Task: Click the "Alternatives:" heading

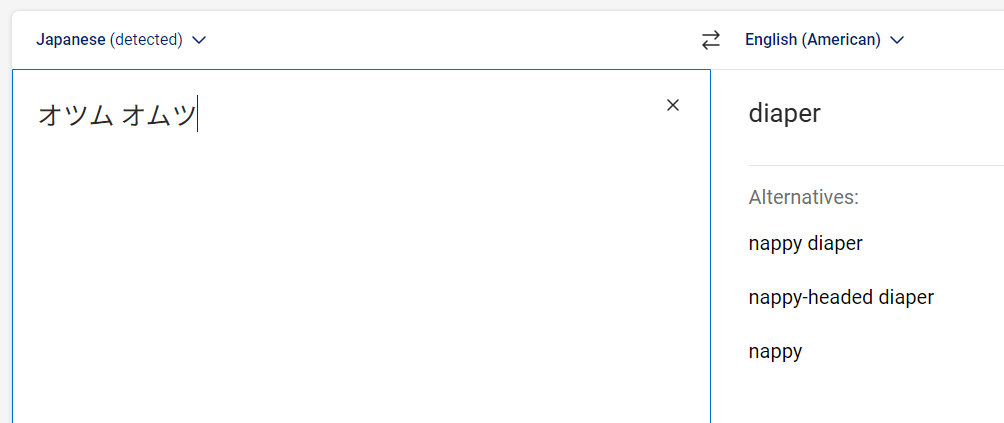Action: tap(803, 197)
